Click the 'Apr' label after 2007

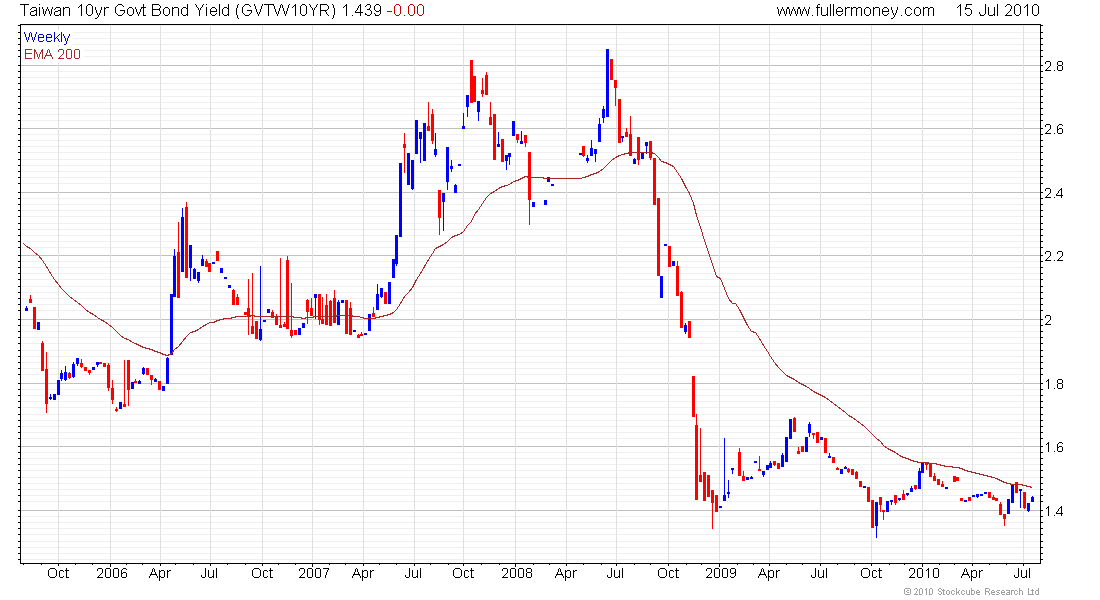pos(363,574)
